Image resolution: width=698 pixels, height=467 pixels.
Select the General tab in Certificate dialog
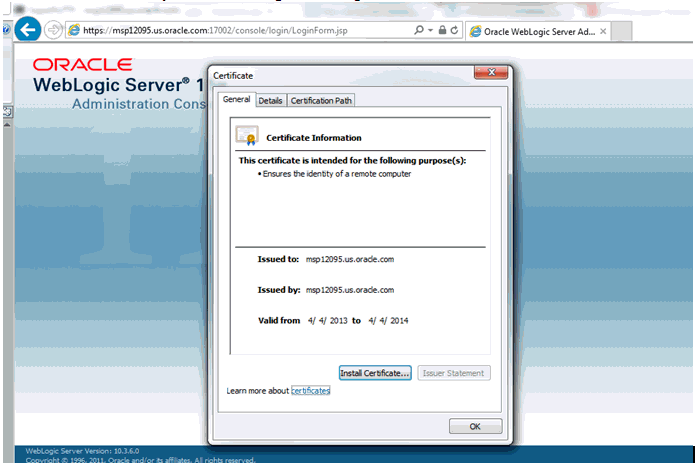tap(236, 99)
